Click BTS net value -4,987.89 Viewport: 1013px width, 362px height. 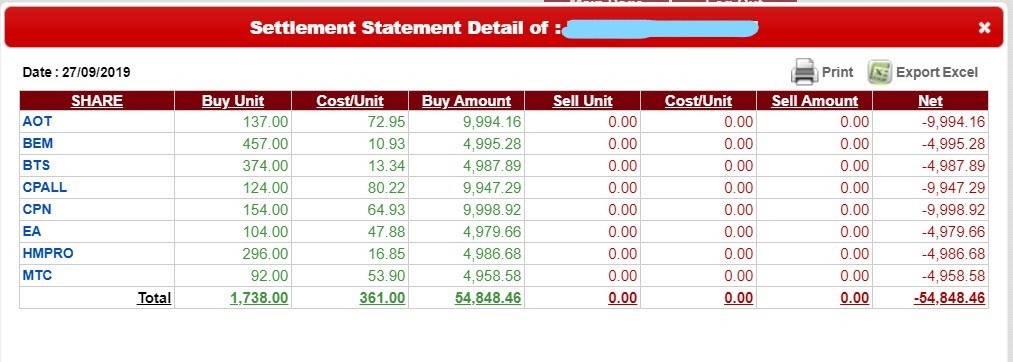point(954,166)
